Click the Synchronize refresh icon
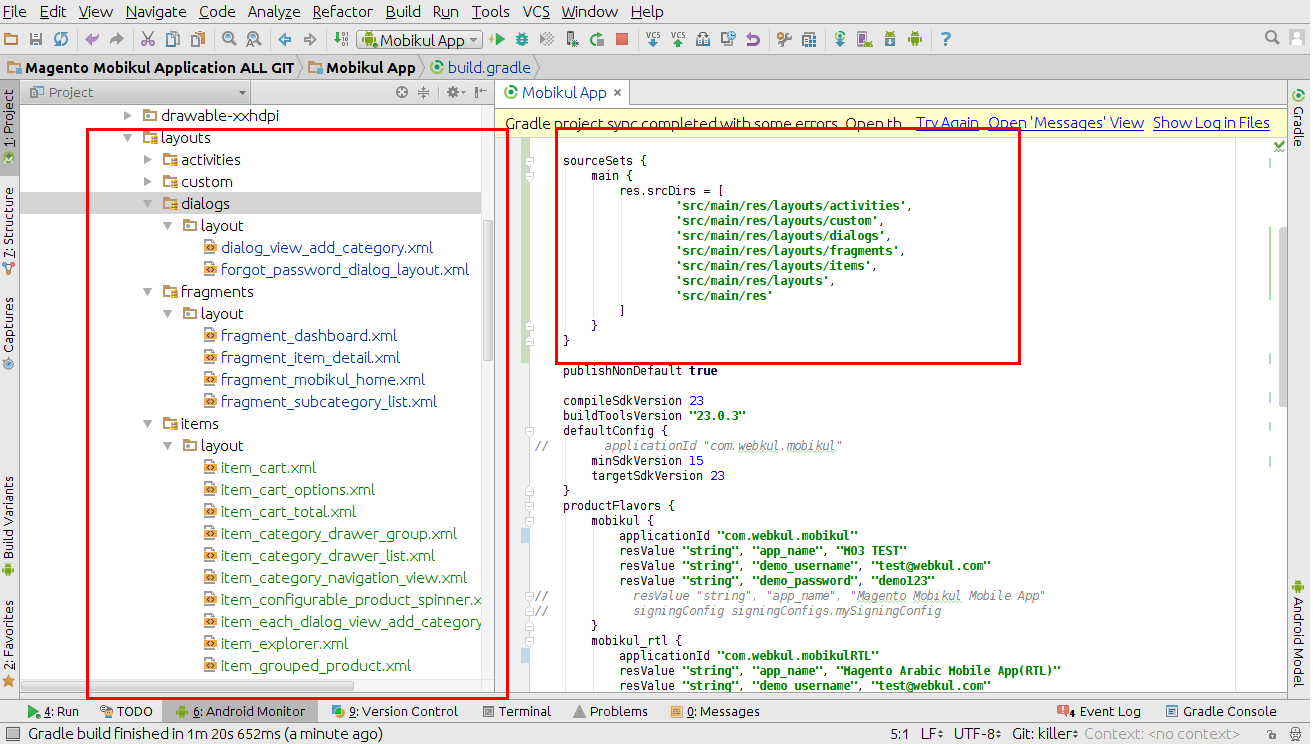 (x=61, y=39)
